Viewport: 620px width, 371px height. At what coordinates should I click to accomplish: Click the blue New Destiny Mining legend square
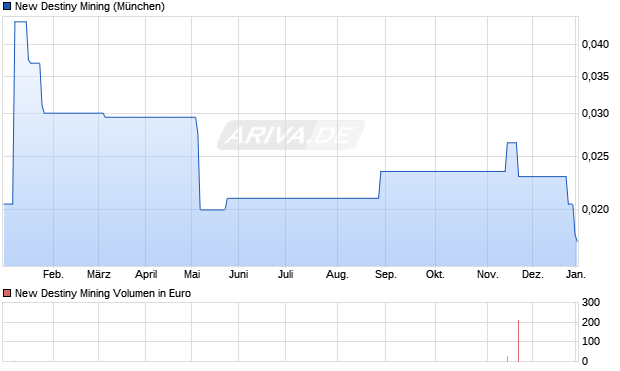coord(7,7)
